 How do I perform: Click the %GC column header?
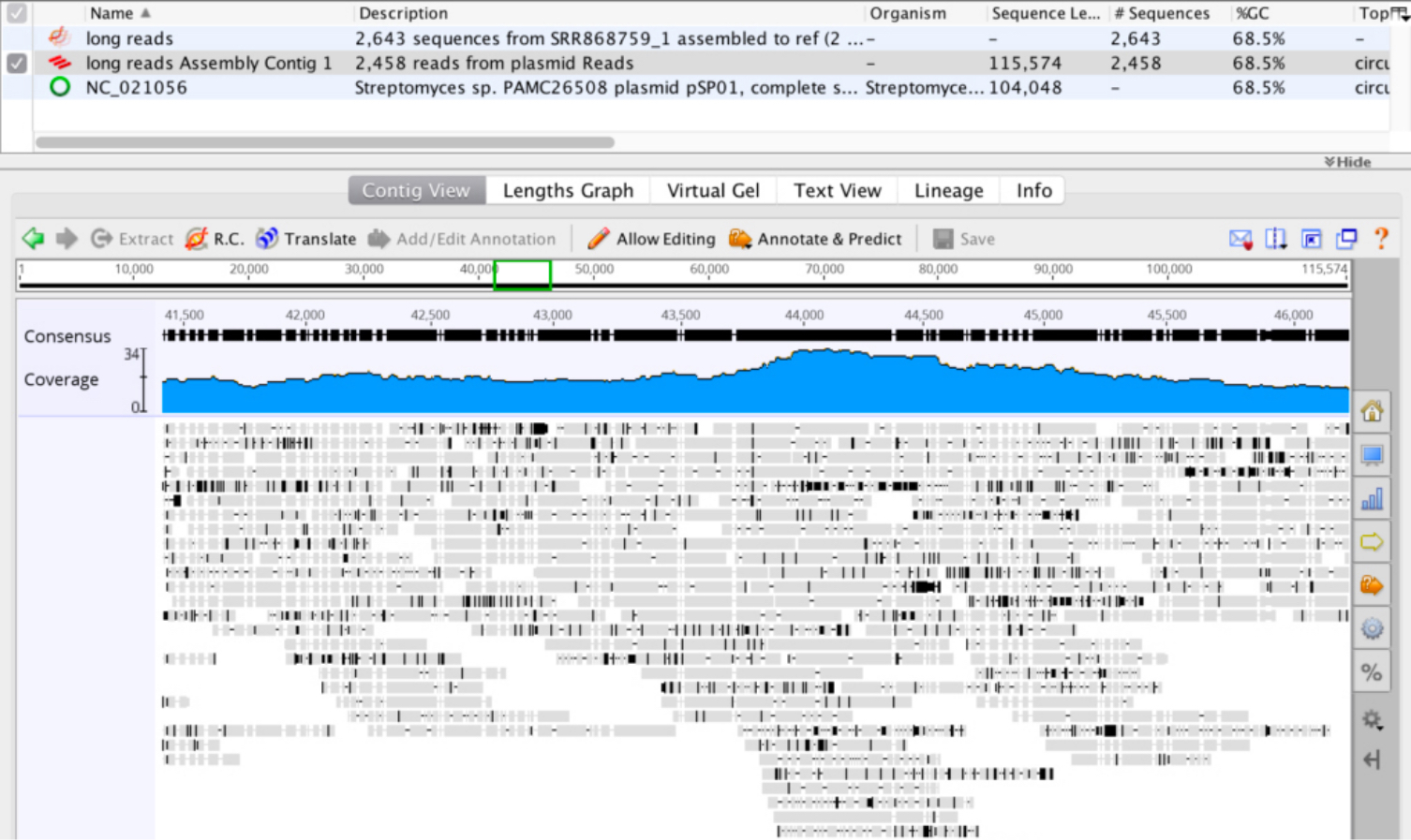1252,13
